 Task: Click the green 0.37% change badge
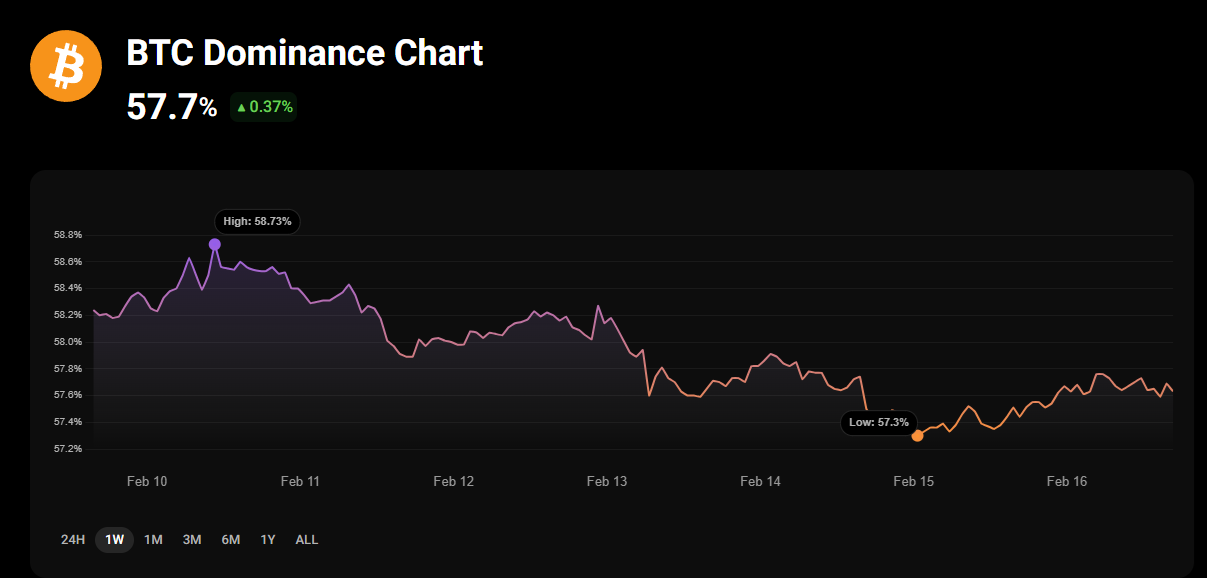coord(264,107)
